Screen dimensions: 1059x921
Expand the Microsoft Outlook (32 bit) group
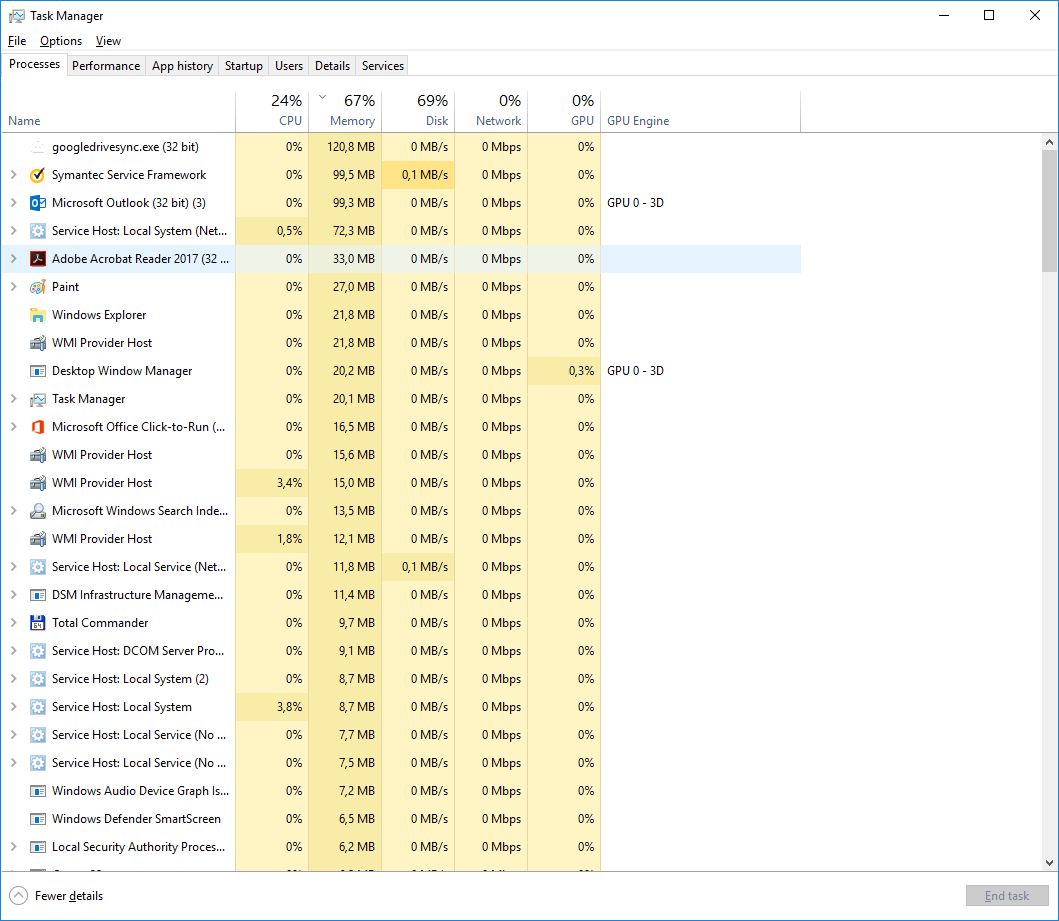point(14,203)
